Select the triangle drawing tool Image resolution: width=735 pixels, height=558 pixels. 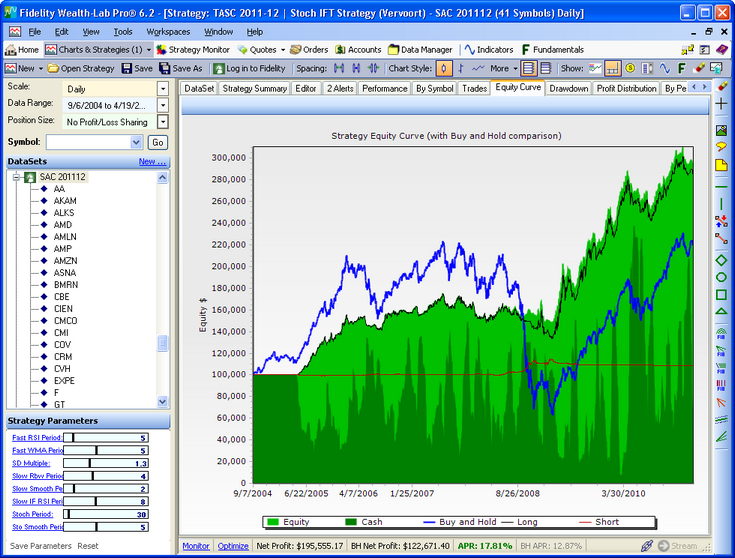pyautogui.click(x=722, y=312)
